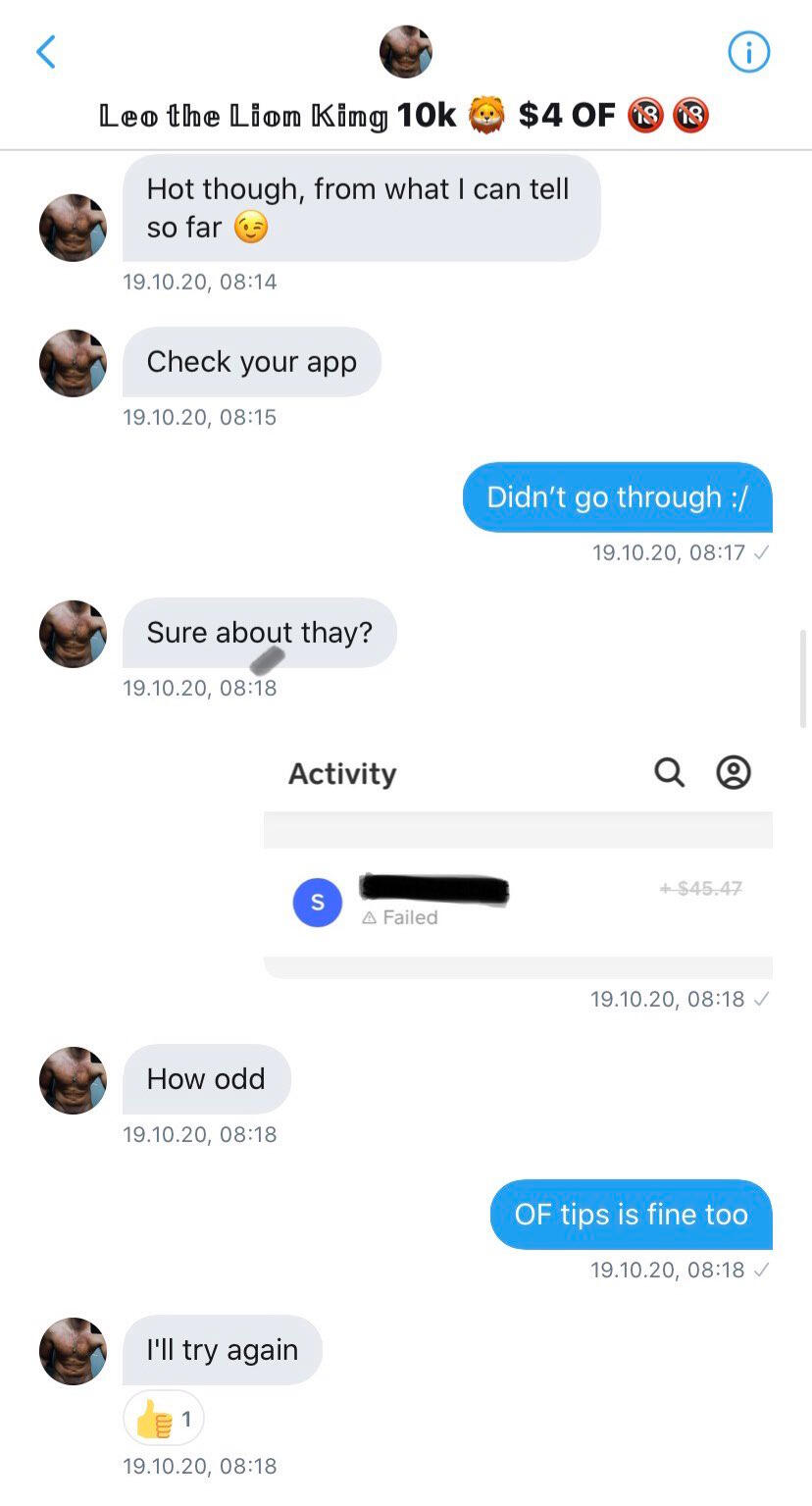The height and width of the screenshot is (1506, 812).
Task: Open the conversation info icon
Action: [x=749, y=52]
